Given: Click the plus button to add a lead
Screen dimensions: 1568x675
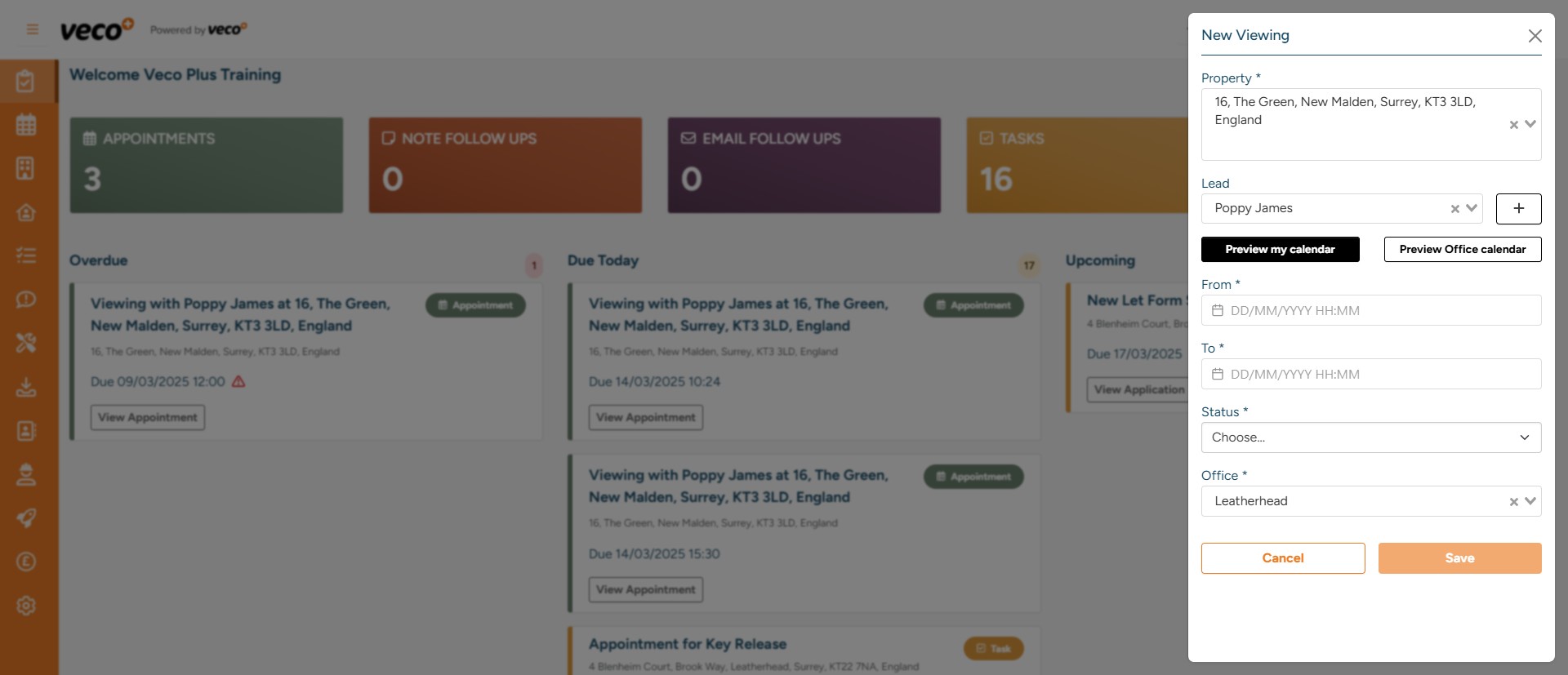Looking at the screenshot, I should (x=1518, y=208).
